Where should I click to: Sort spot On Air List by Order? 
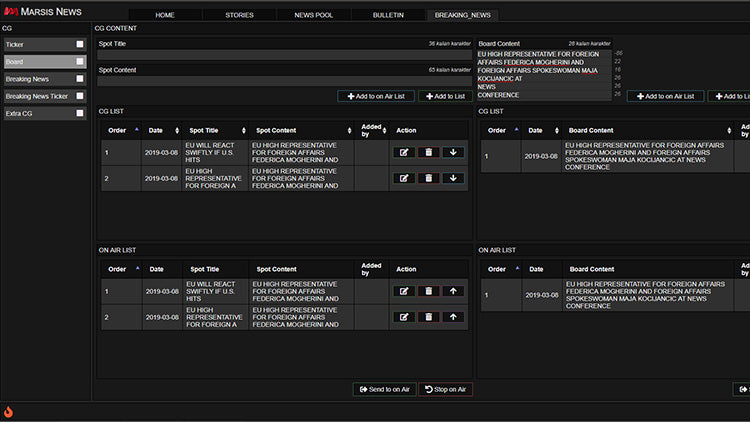point(119,269)
